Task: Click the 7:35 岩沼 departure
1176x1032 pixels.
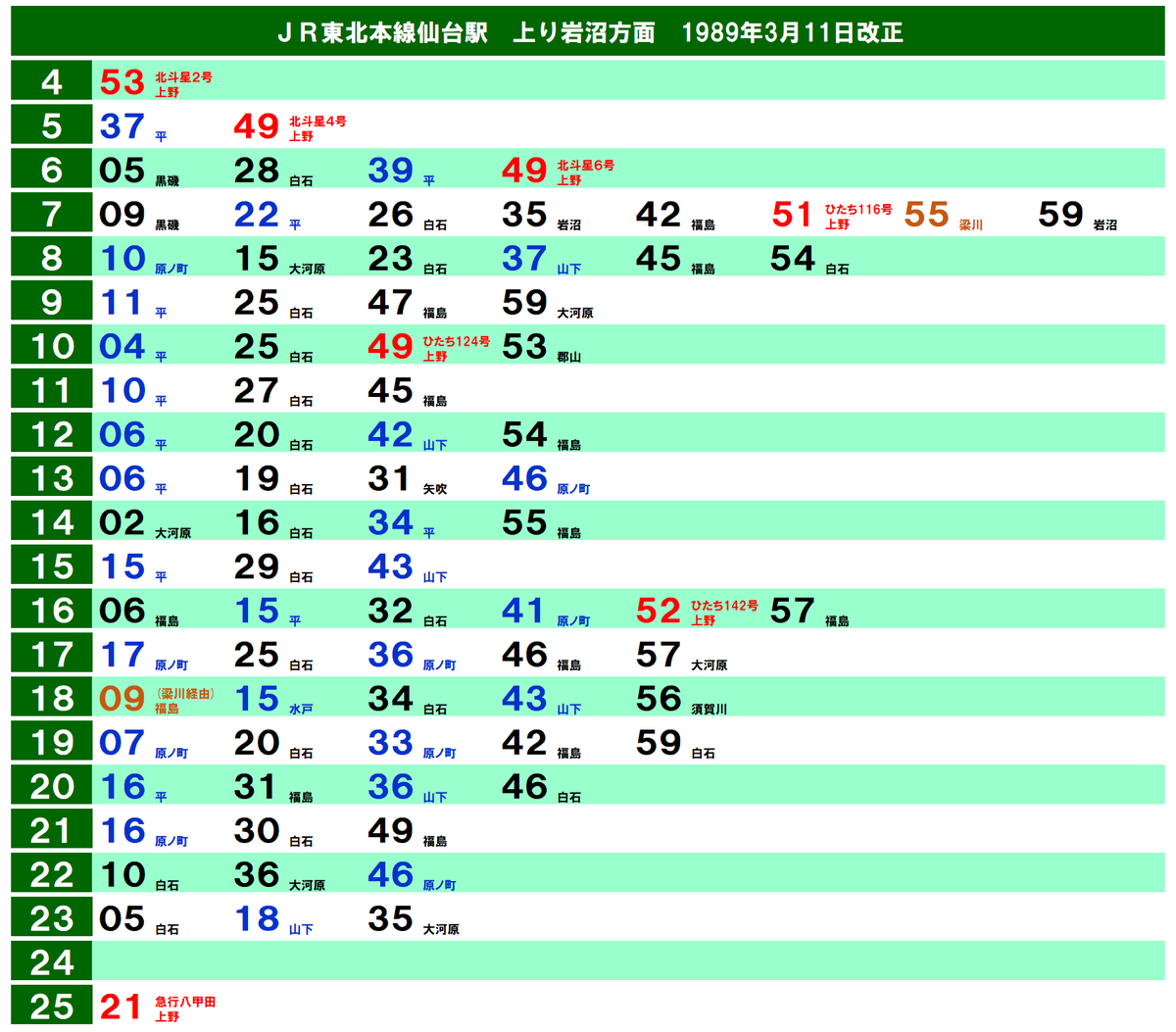Action: (542, 215)
